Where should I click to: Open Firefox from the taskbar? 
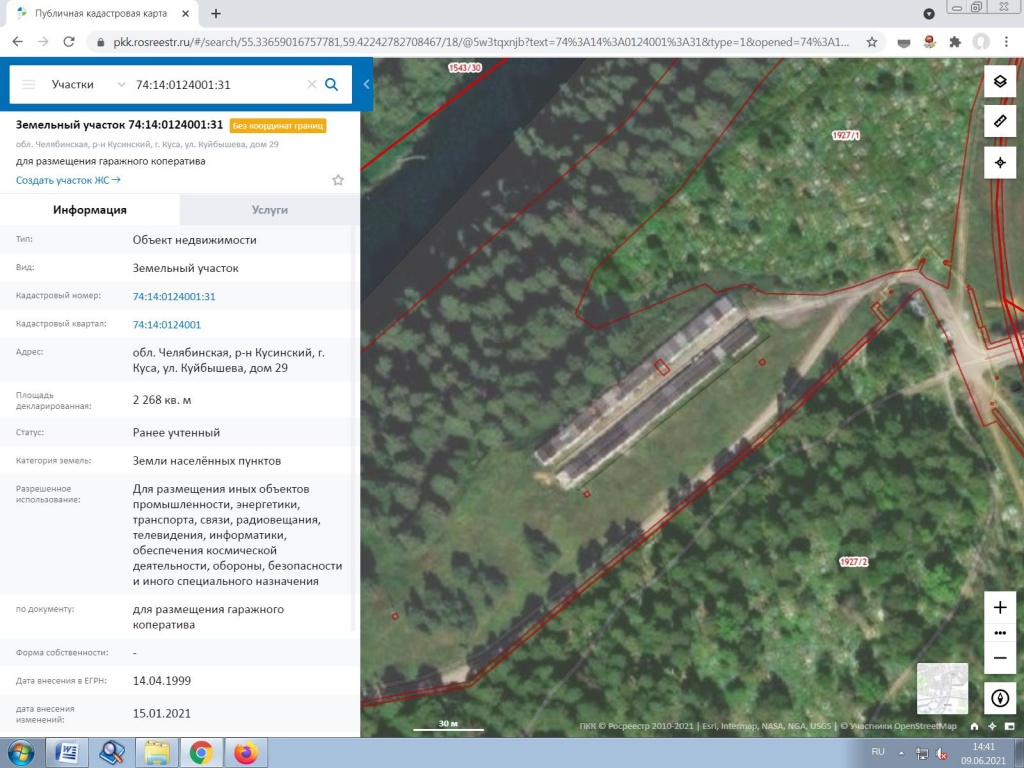tap(246, 753)
